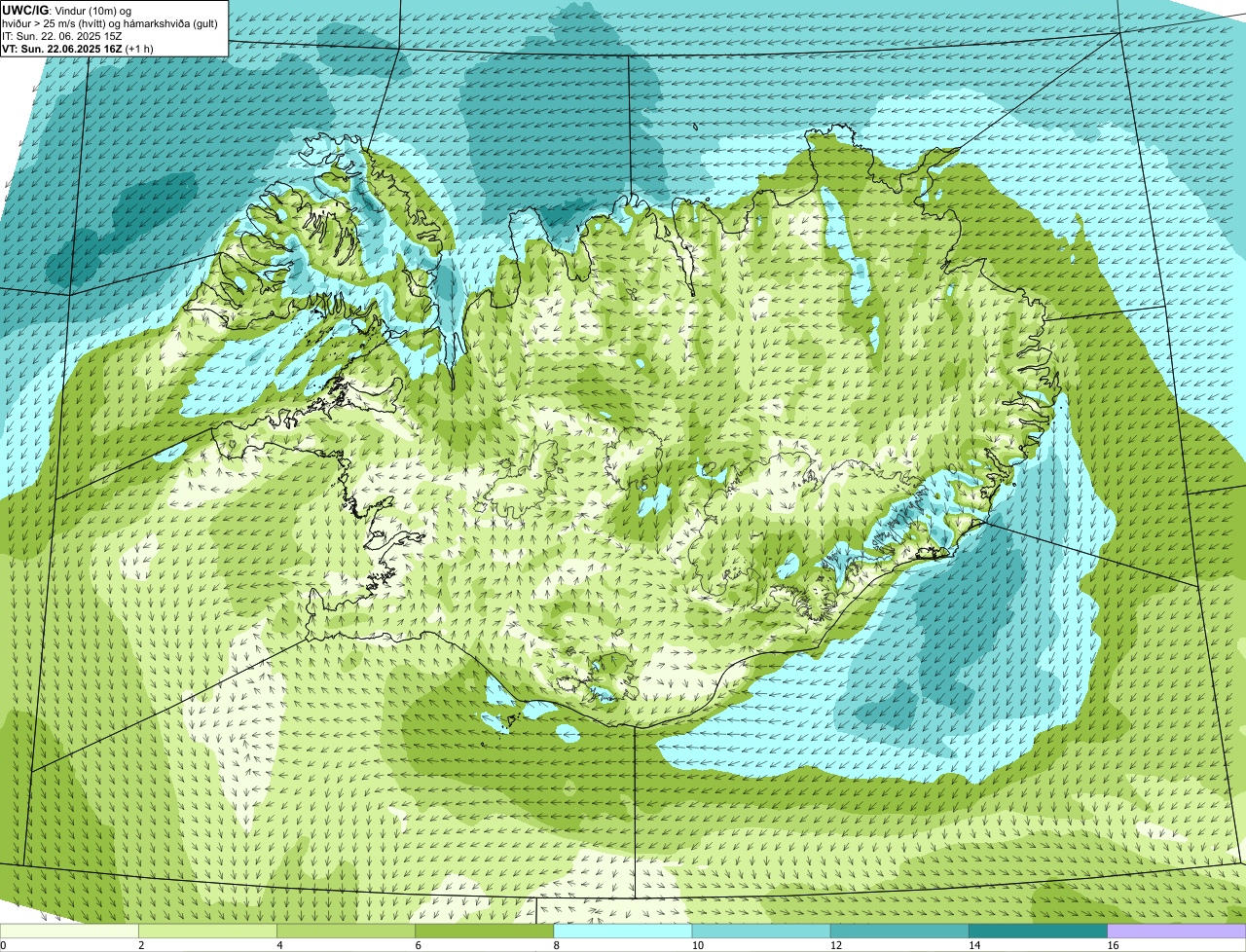Screen dimensions: 1246x952
Task: Click the scale tick label '8'
Action: 557,945
